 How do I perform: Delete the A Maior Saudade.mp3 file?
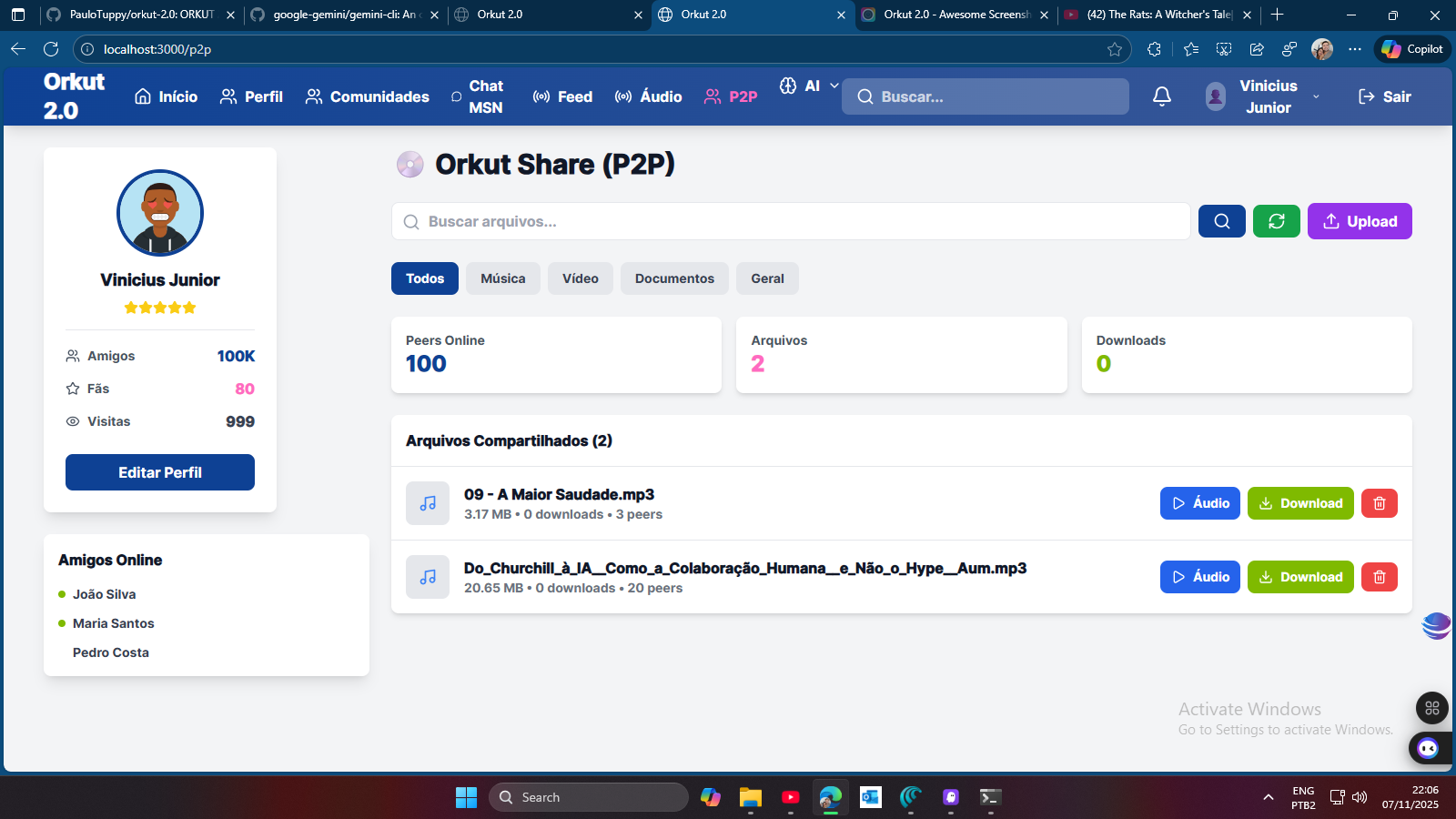(1379, 503)
